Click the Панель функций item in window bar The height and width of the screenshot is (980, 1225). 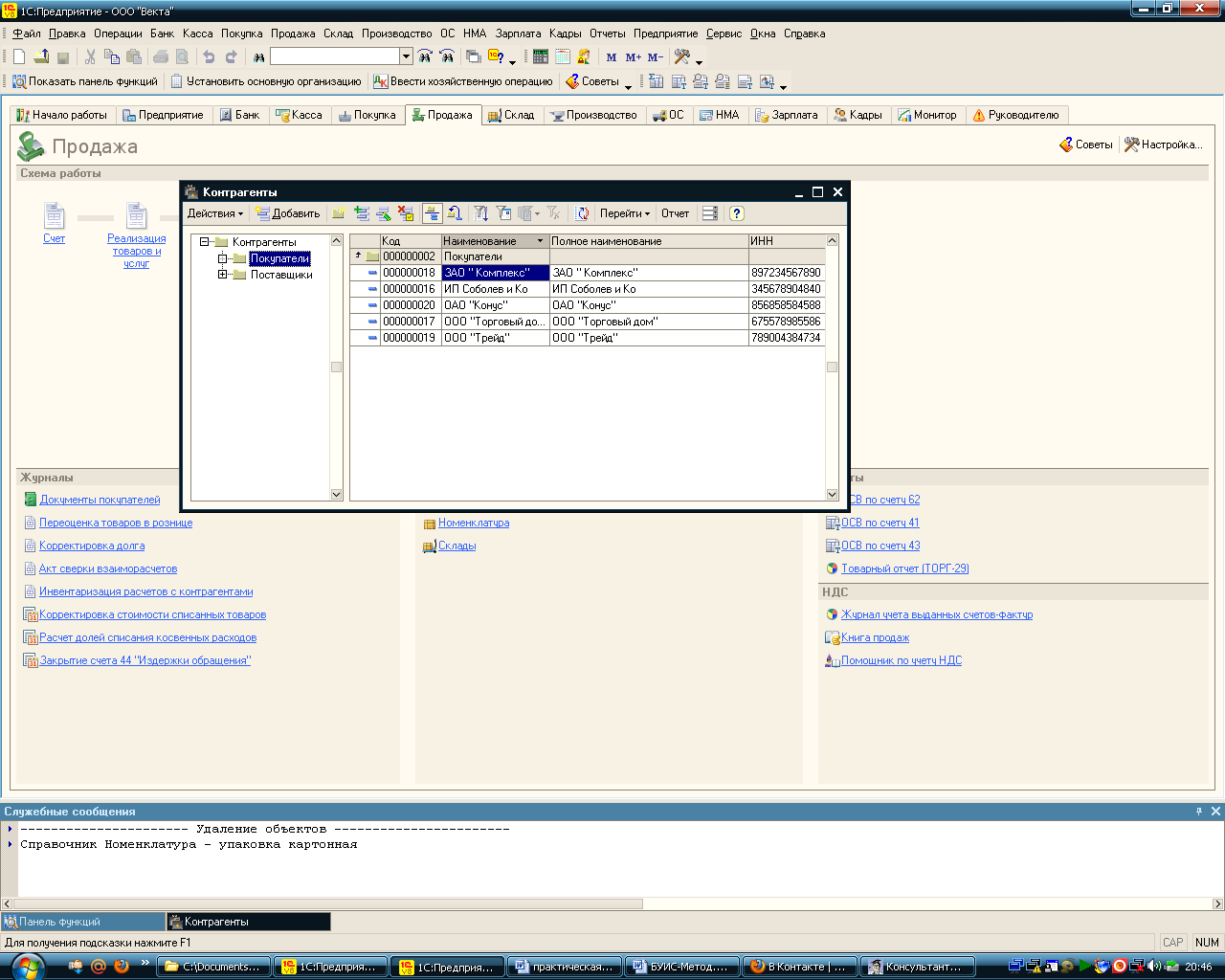click(x=83, y=922)
